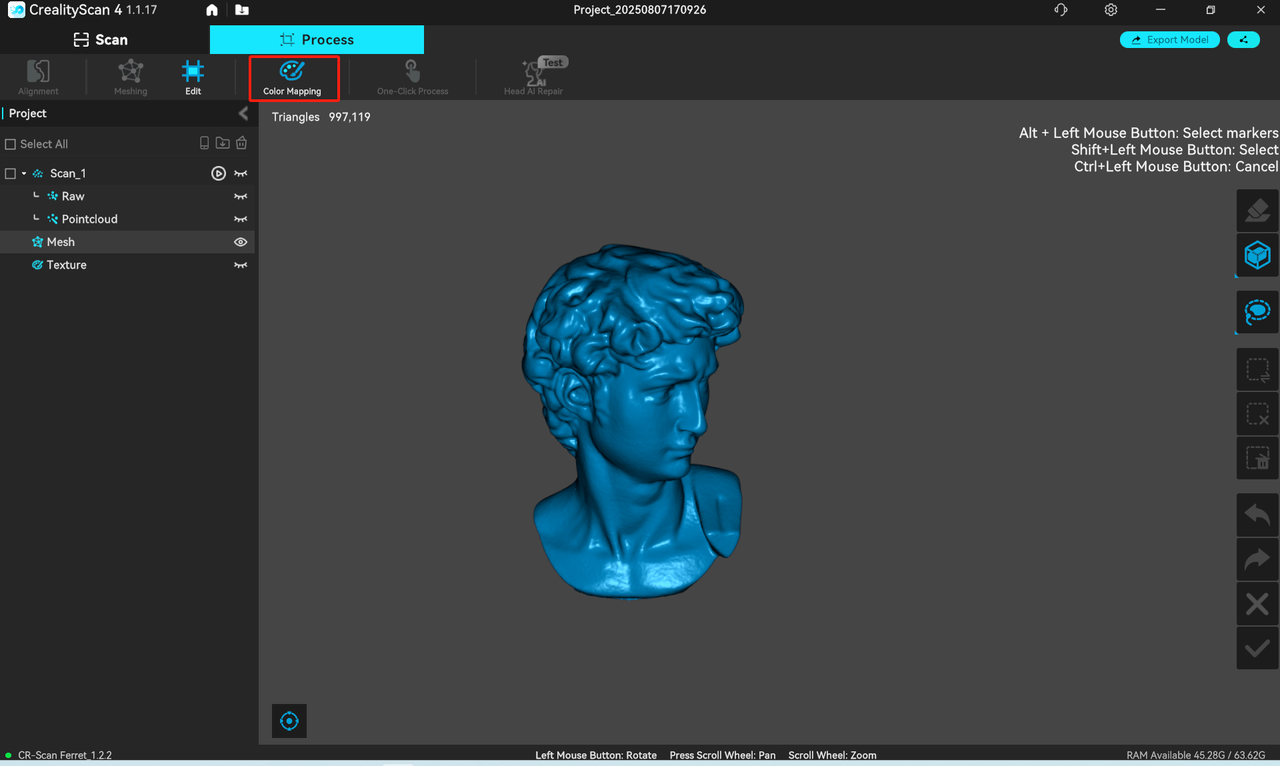Select the Pointcloud item in project tree
Screen dimensions: 1280x766
click(x=89, y=219)
